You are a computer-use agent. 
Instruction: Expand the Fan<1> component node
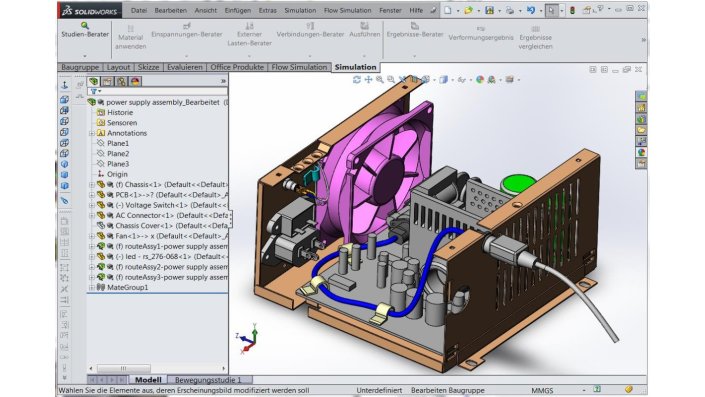tap(92, 236)
